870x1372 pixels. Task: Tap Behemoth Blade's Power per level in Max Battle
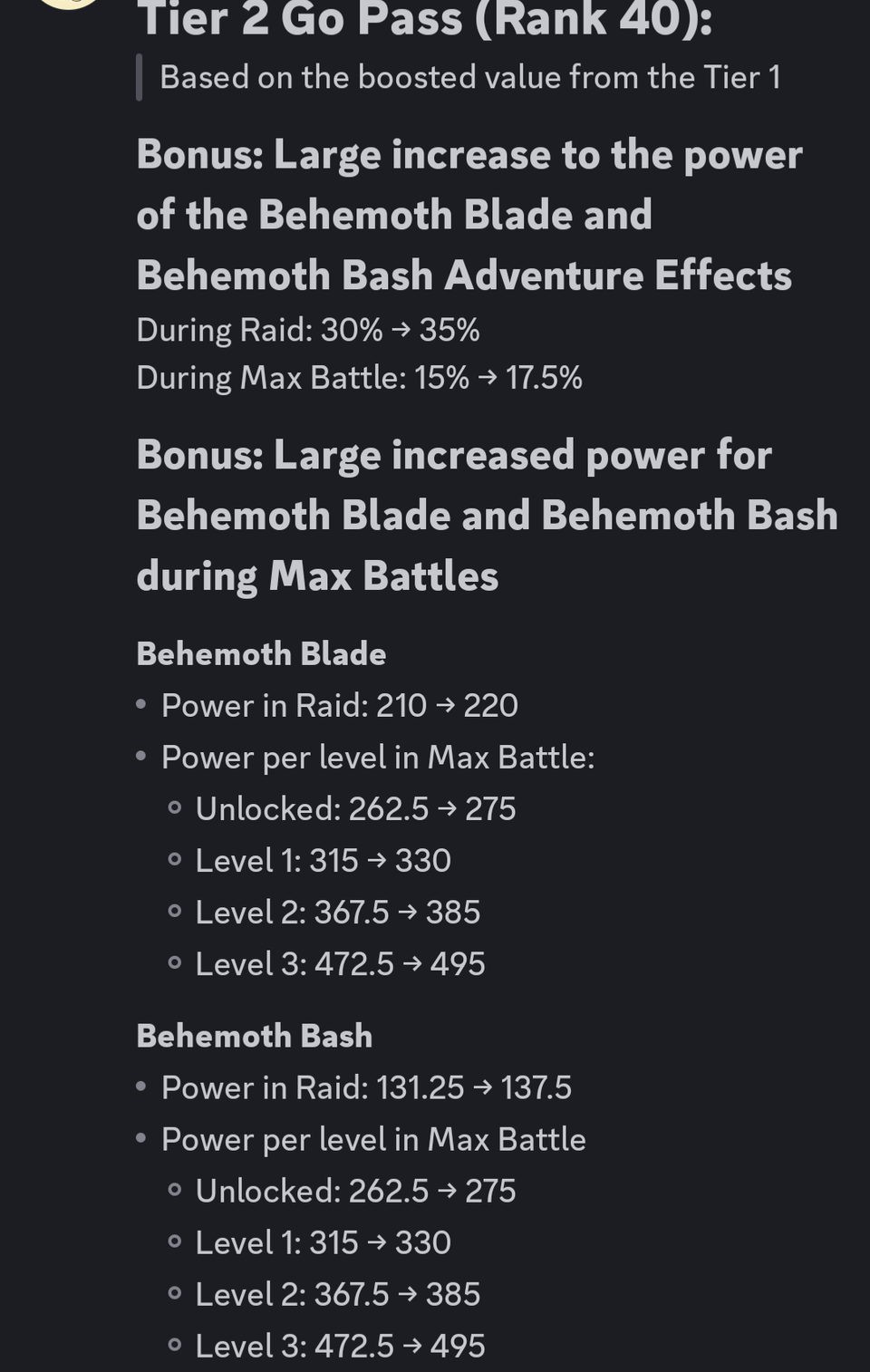tap(378, 758)
